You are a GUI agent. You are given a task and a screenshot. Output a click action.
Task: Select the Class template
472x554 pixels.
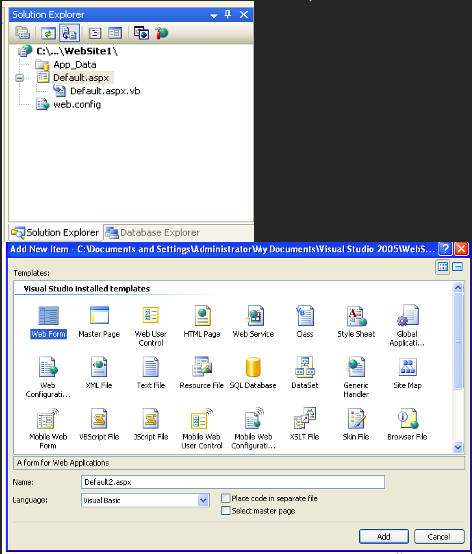[305, 322]
